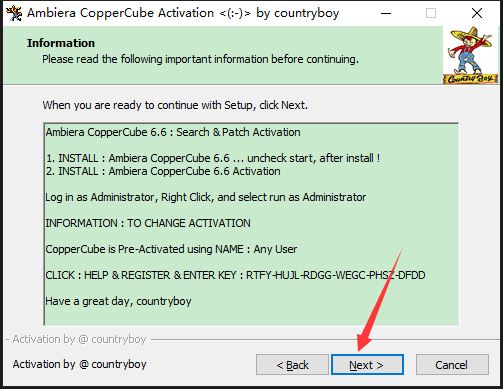Viewport: 503px width, 389px height.
Task: Click black 'Activation by @ countryboy' label
Action: coord(80,364)
